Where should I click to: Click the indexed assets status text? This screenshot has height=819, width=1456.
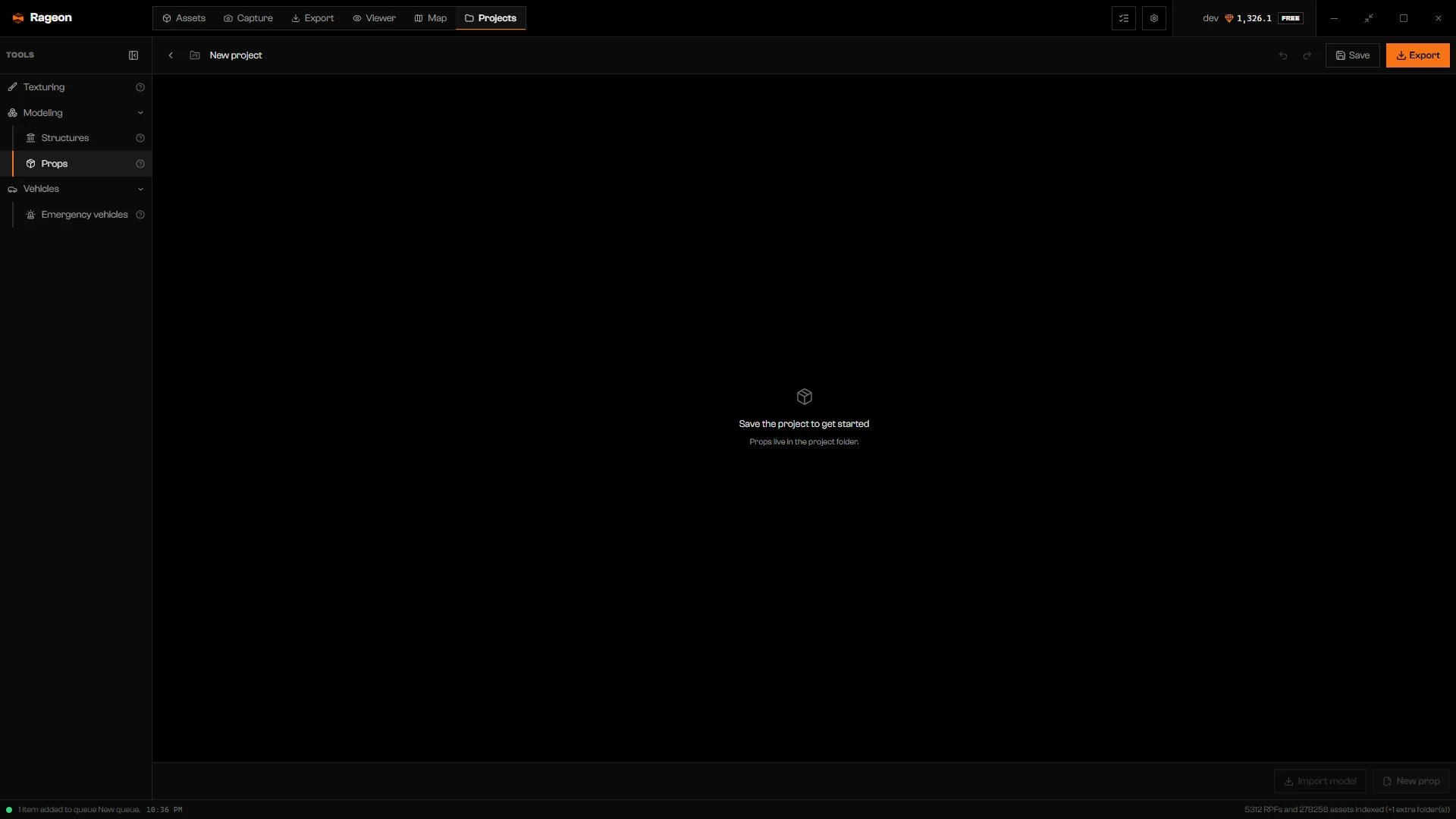(x=1347, y=810)
